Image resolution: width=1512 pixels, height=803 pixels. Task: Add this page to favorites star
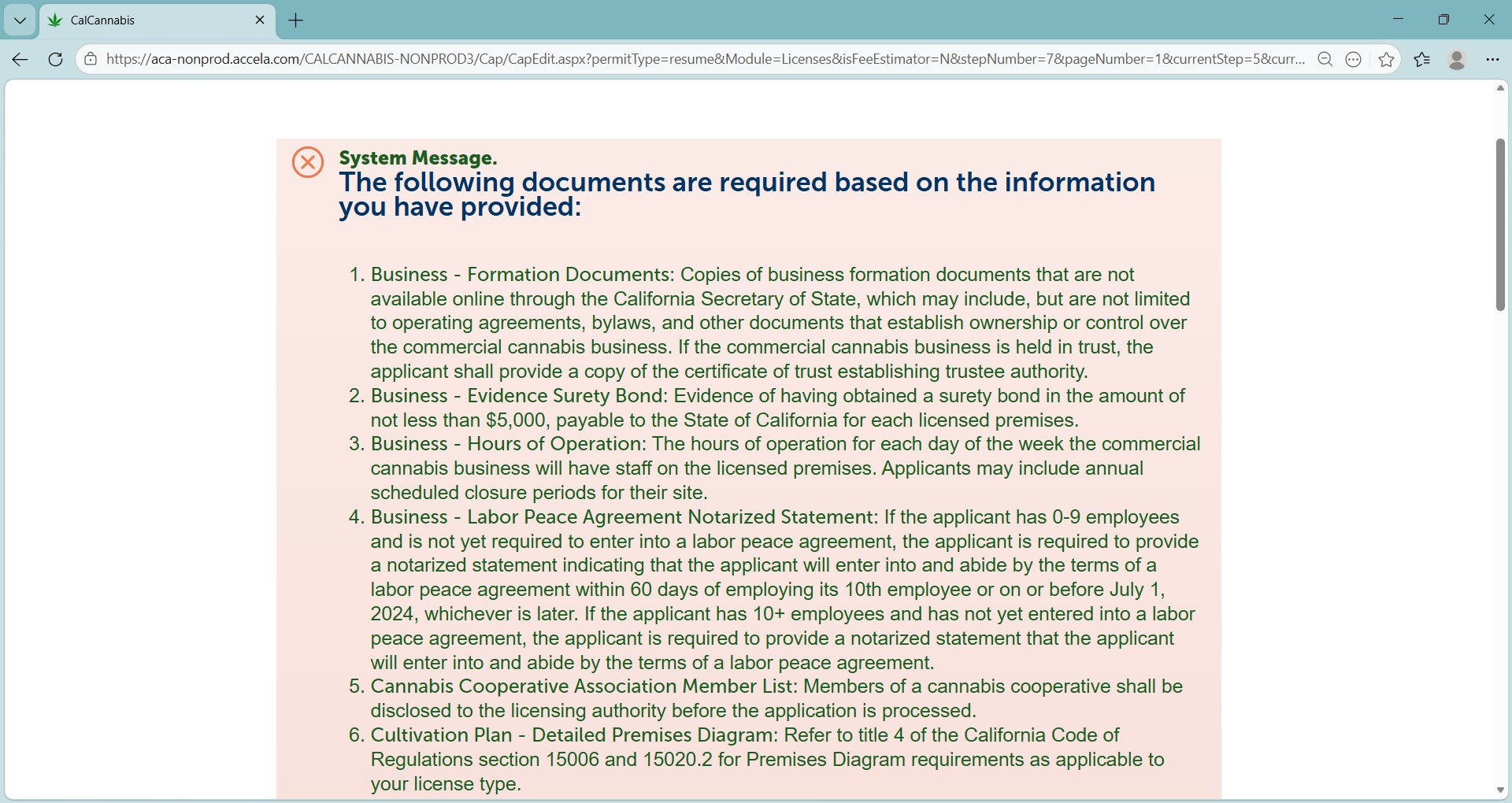click(x=1387, y=59)
